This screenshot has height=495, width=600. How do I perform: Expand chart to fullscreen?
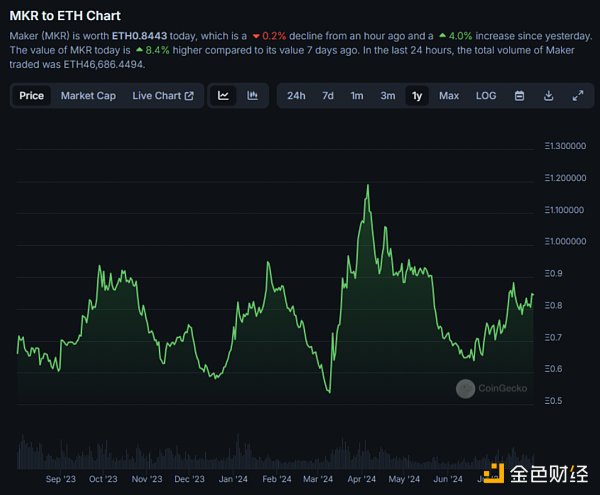click(x=578, y=96)
